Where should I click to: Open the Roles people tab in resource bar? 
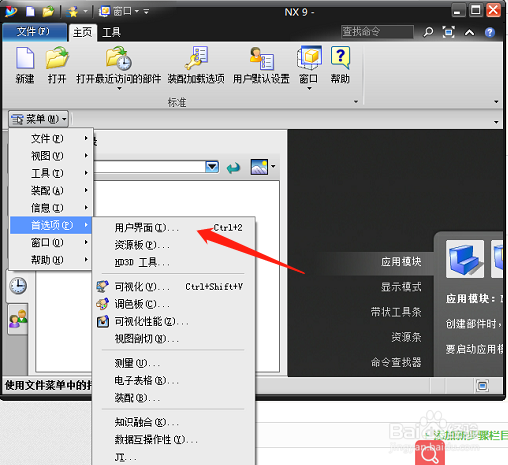(18, 319)
